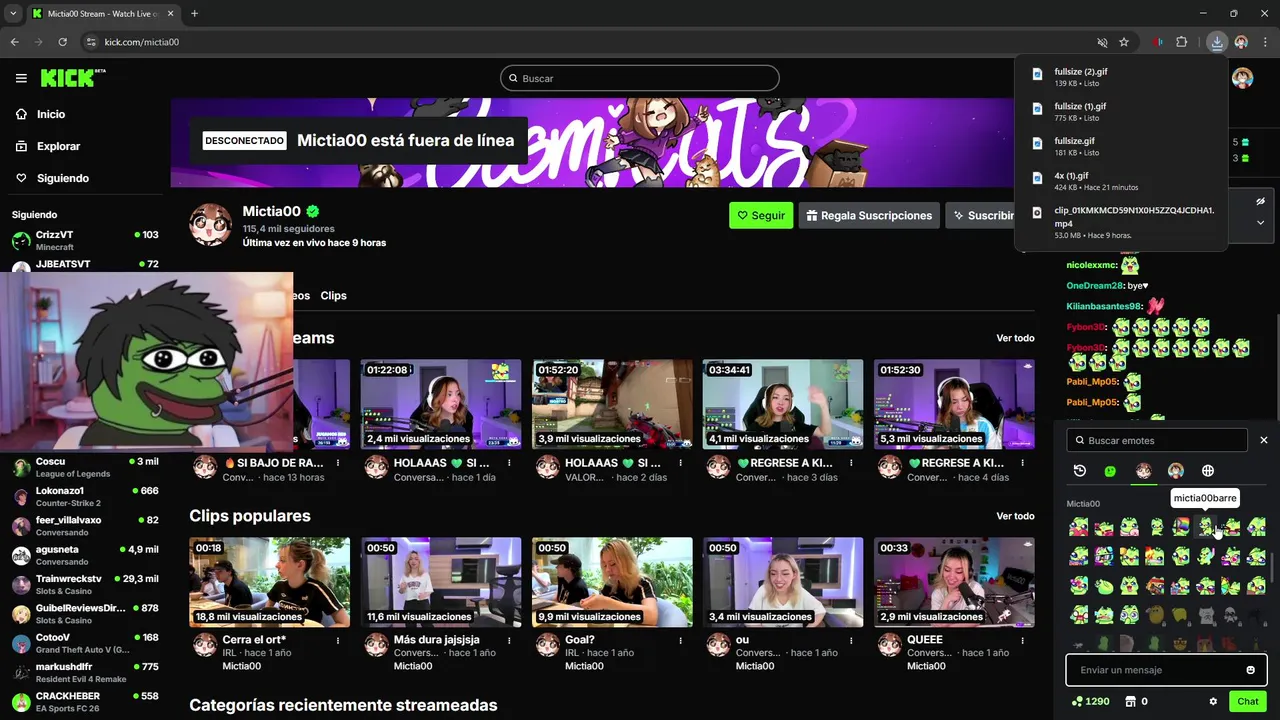Image resolution: width=1280 pixels, height=720 pixels.
Task: Select the green Kick emotes tab
Action: [1111, 471]
